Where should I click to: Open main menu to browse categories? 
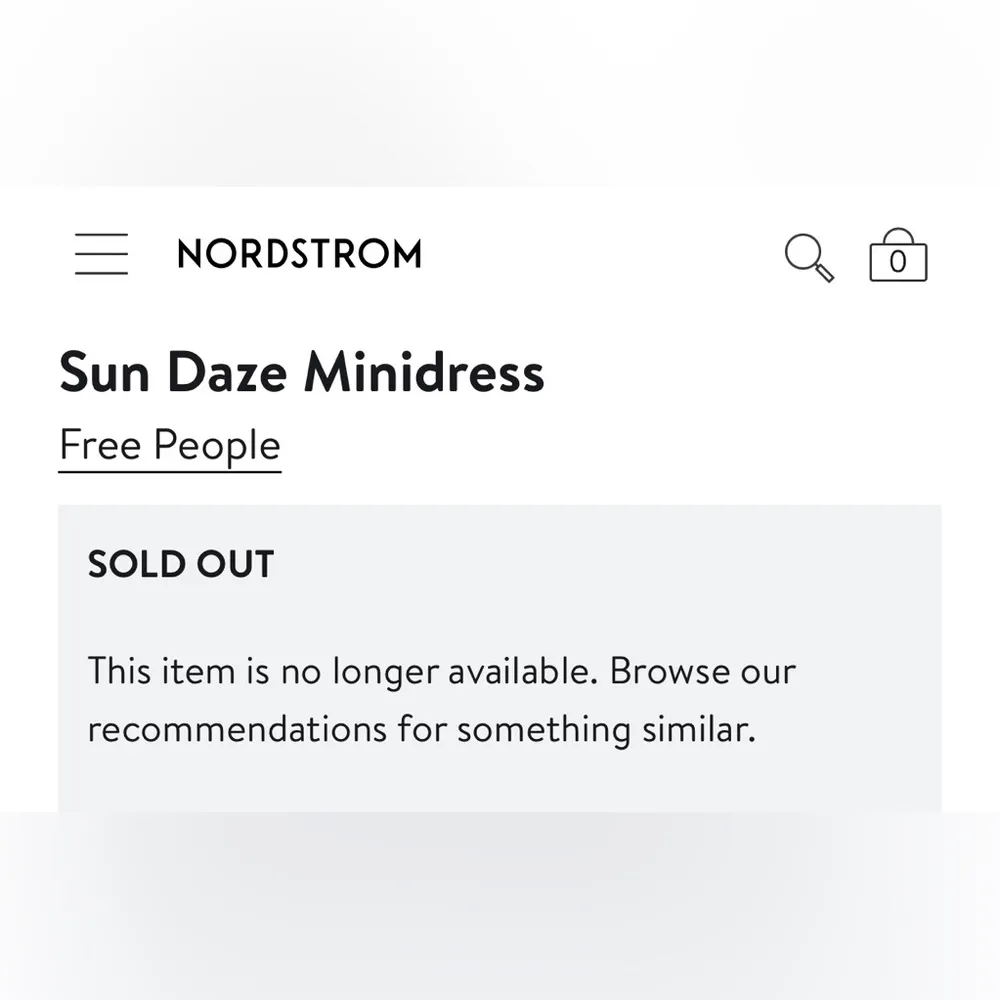[x=101, y=254]
